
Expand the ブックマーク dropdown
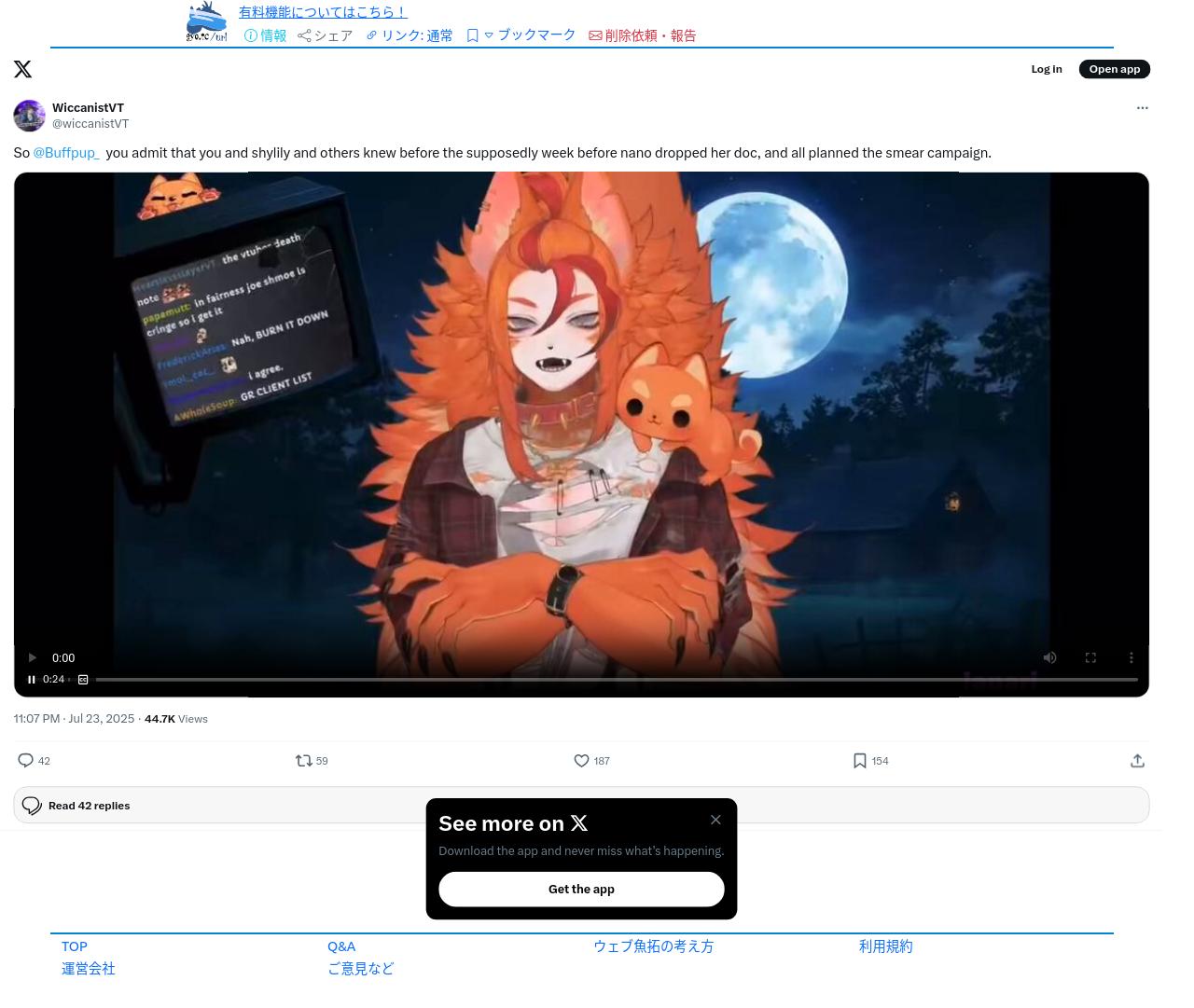[521, 35]
